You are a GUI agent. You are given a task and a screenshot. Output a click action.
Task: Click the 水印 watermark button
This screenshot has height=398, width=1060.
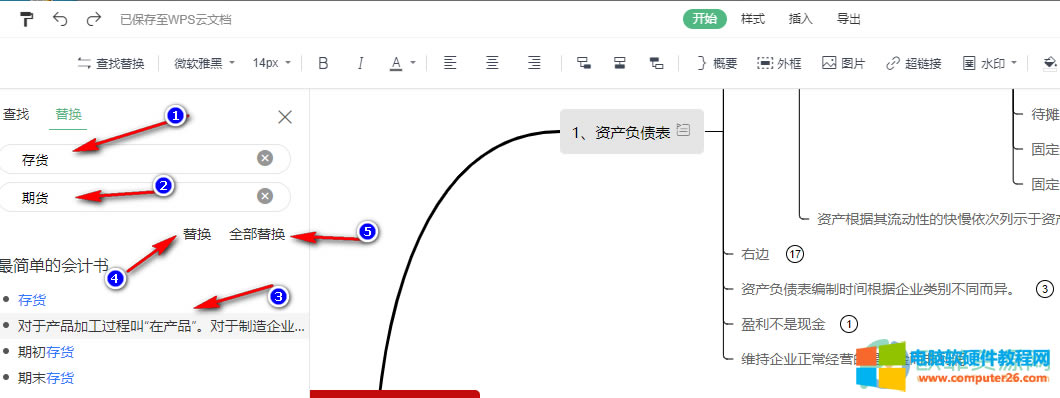pyautogui.click(x=984, y=64)
